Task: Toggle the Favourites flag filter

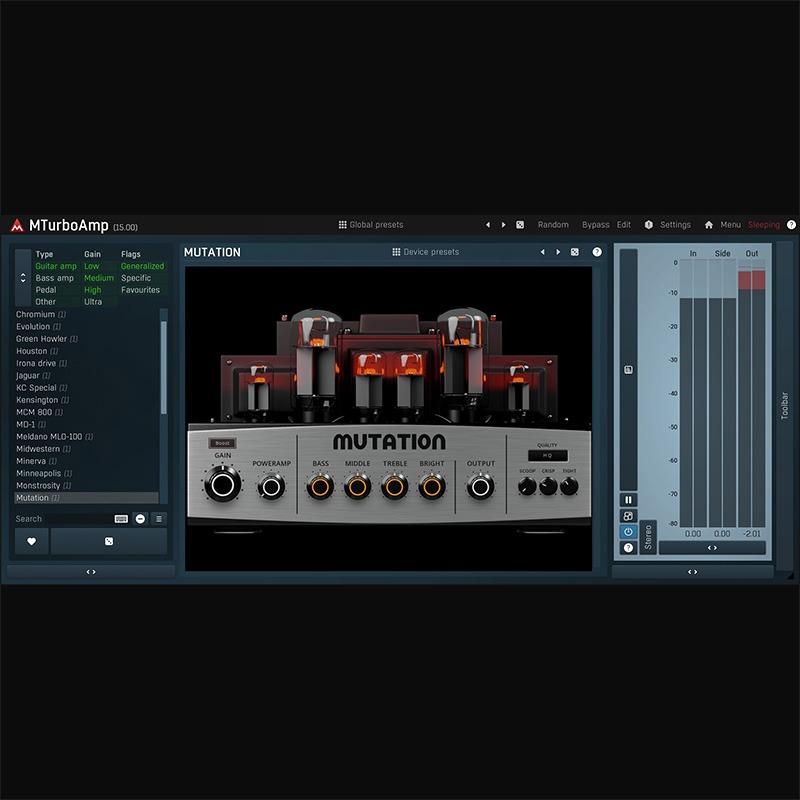Action: pos(140,290)
